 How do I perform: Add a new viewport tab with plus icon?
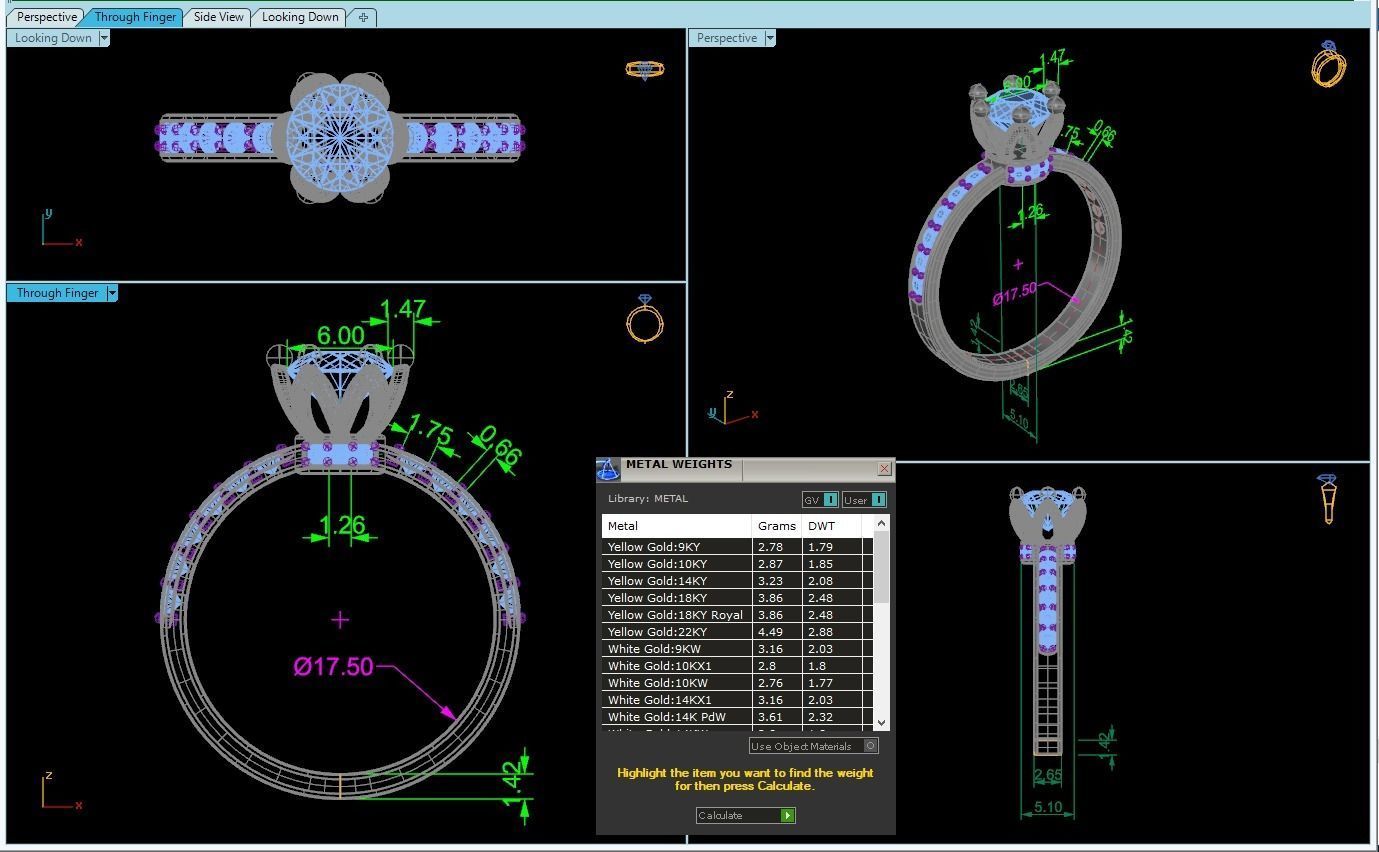[x=363, y=17]
